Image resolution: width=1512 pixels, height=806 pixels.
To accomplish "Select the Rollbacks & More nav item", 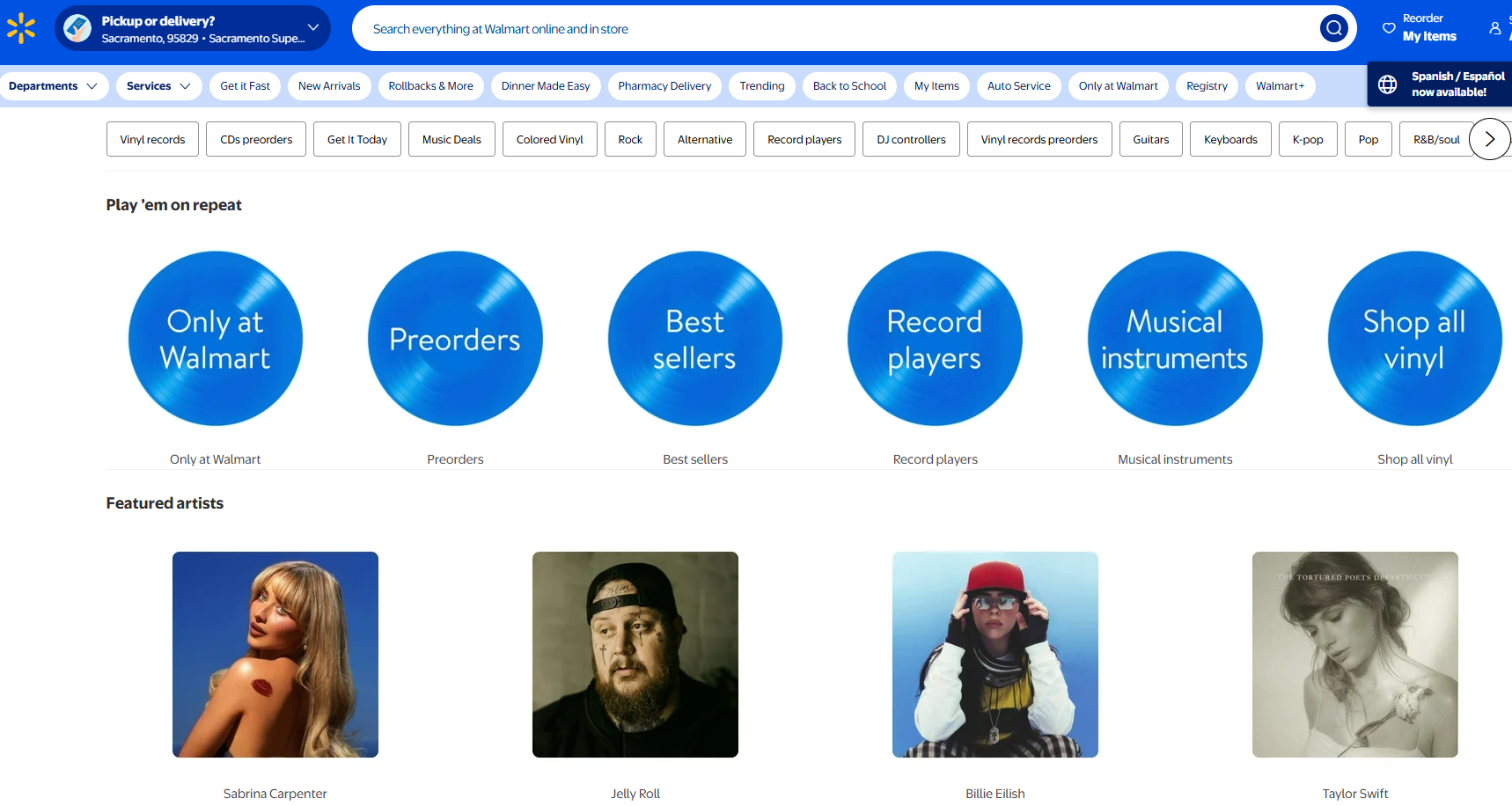I will (430, 86).
